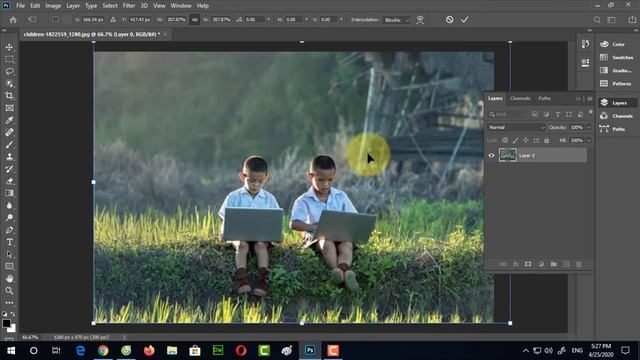Create a new adjustment layer icon
The height and width of the screenshot is (360, 640).
point(541,264)
